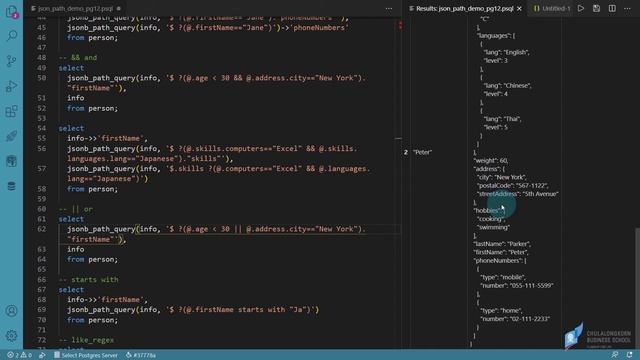The width and height of the screenshot is (640, 360).
Task: Click the "-- || or" comment line
Action: pos(76,209)
